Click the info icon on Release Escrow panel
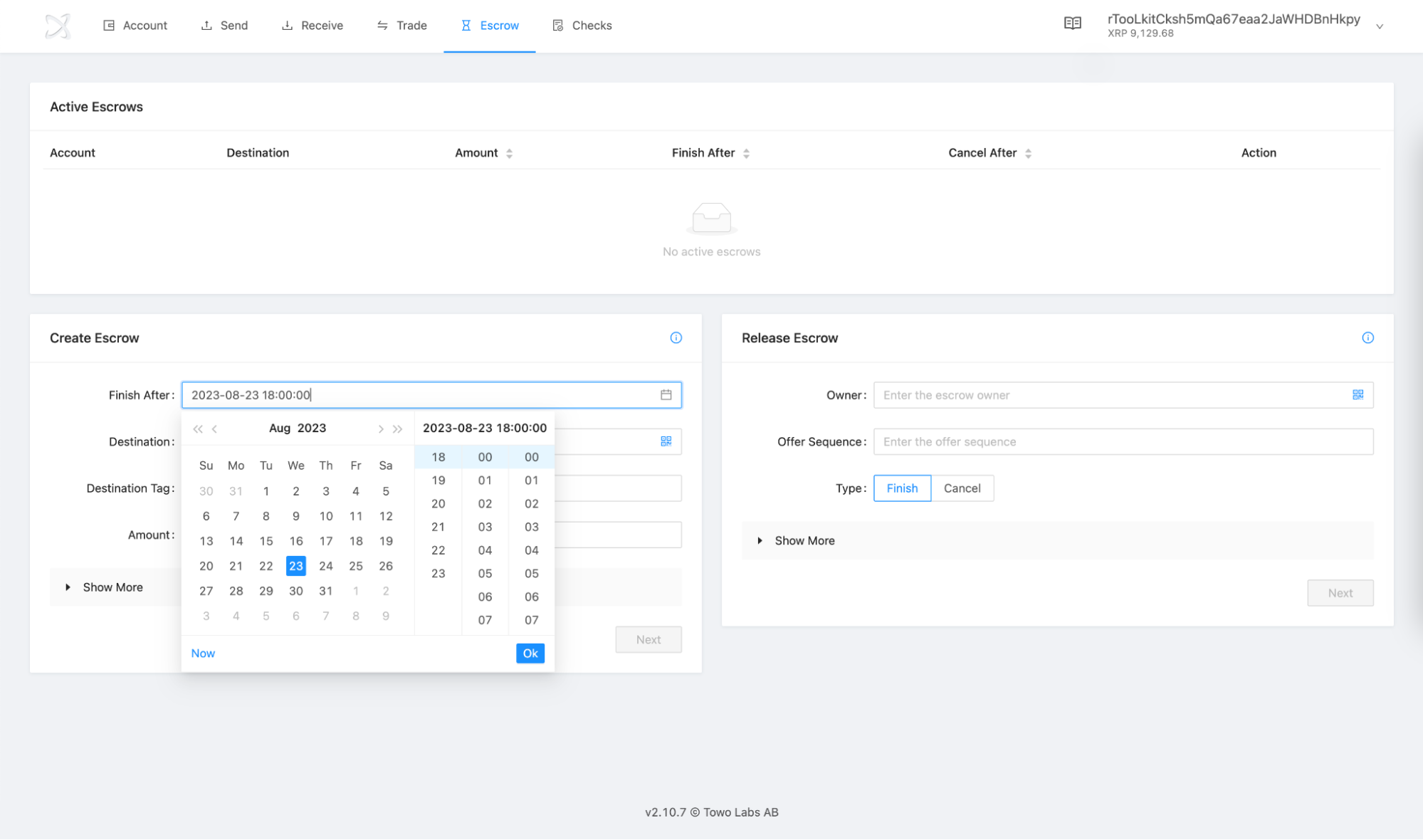The height and width of the screenshot is (840, 1423). point(1367,337)
